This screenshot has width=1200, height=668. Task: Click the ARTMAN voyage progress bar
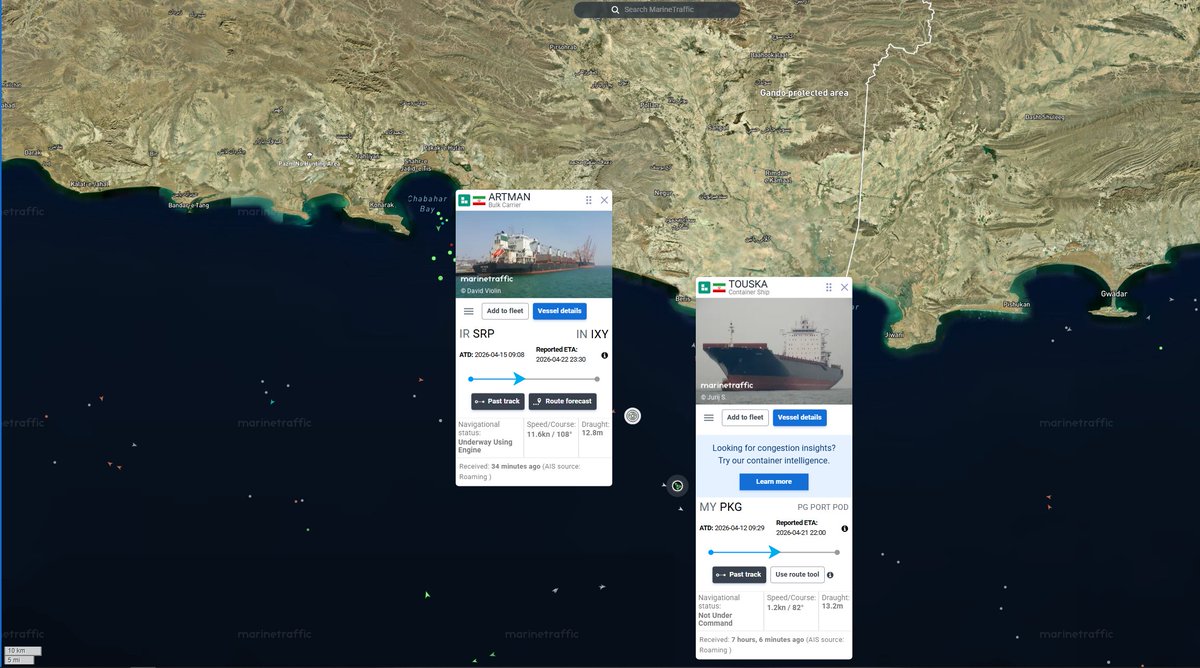point(534,379)
